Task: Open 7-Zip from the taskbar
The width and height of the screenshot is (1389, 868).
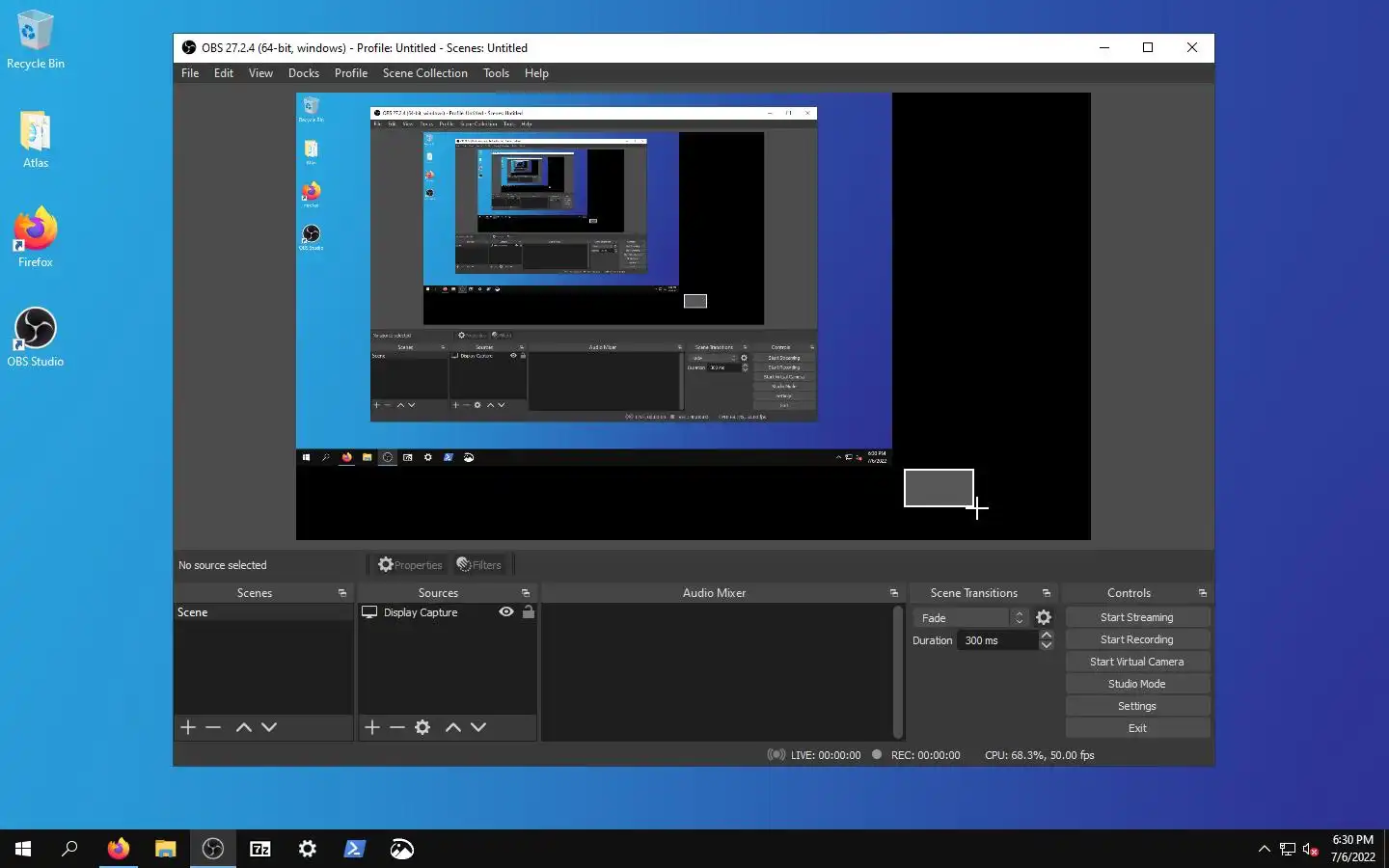Action: [x=260, y=849]
